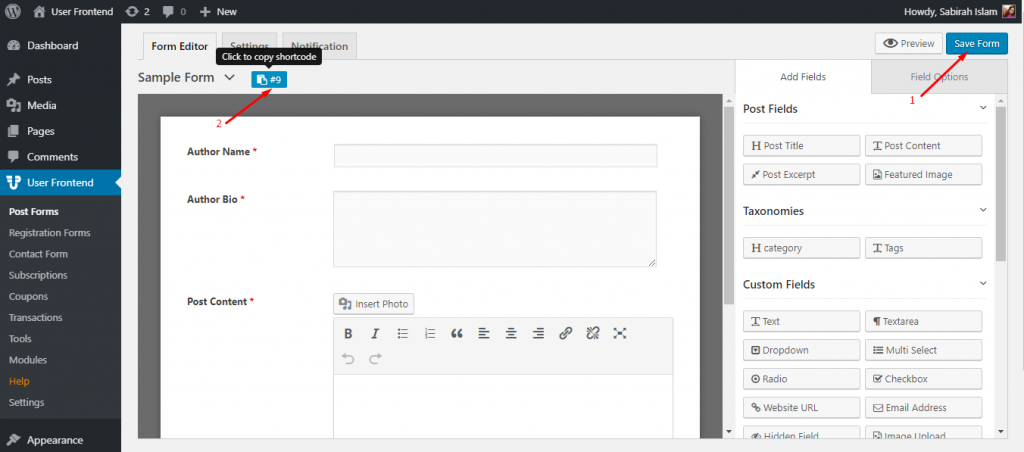Open Modules submenu item
This screenshot has width=1024, height=452.
[28, 360]
